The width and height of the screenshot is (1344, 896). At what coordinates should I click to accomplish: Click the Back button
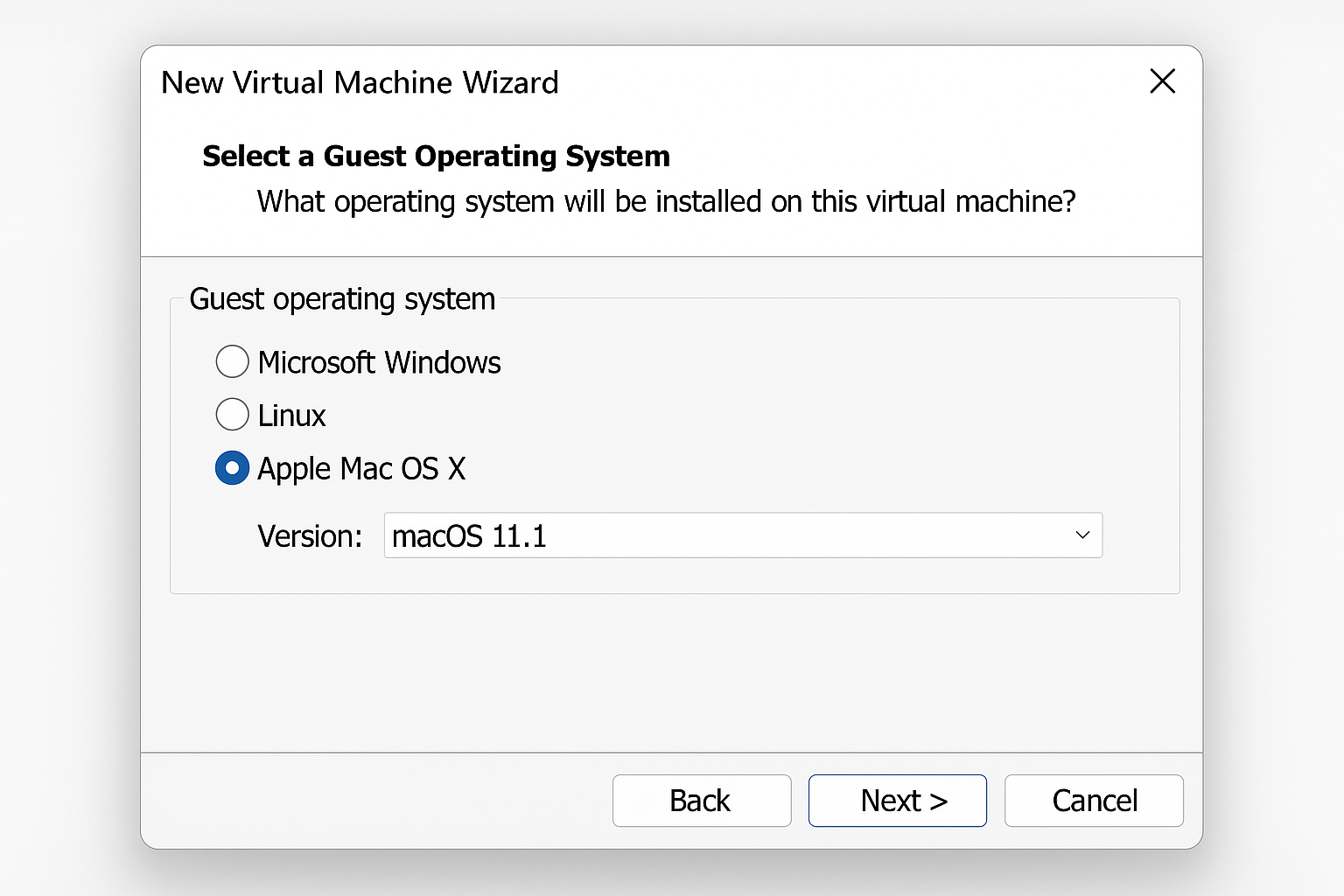pos(702,801)
